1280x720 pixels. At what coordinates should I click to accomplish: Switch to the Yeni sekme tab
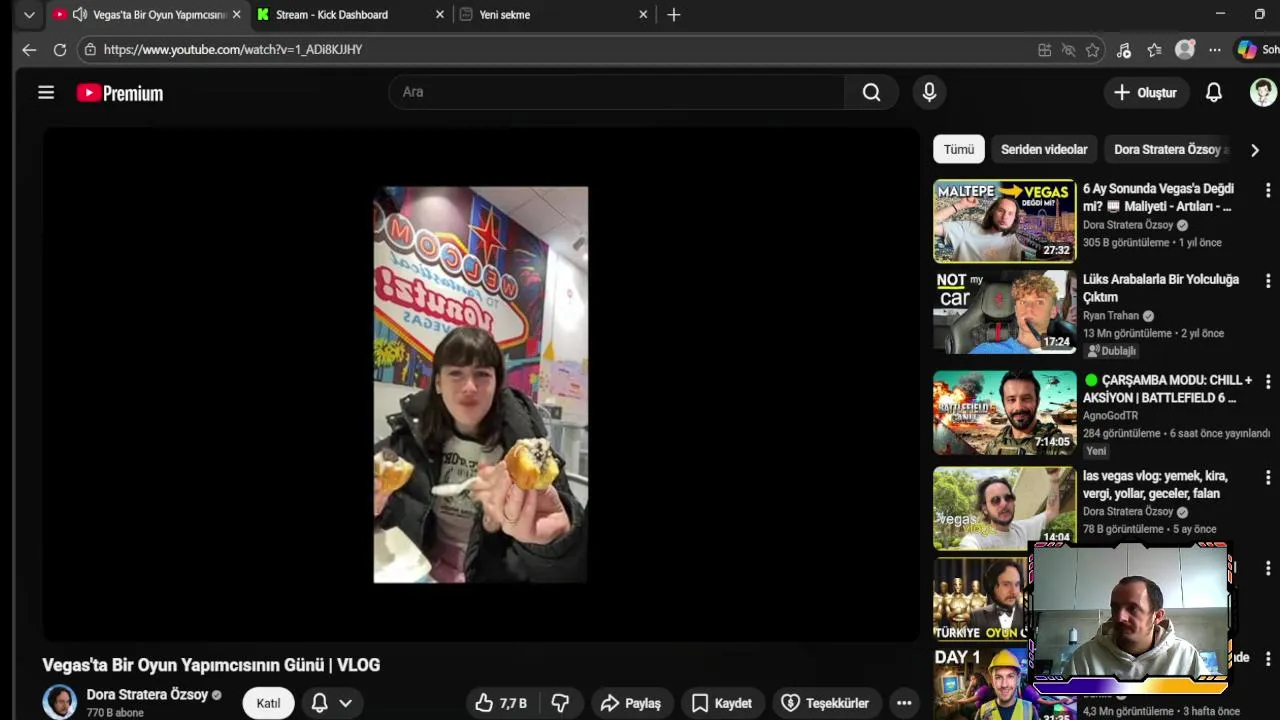coord(555,15)
